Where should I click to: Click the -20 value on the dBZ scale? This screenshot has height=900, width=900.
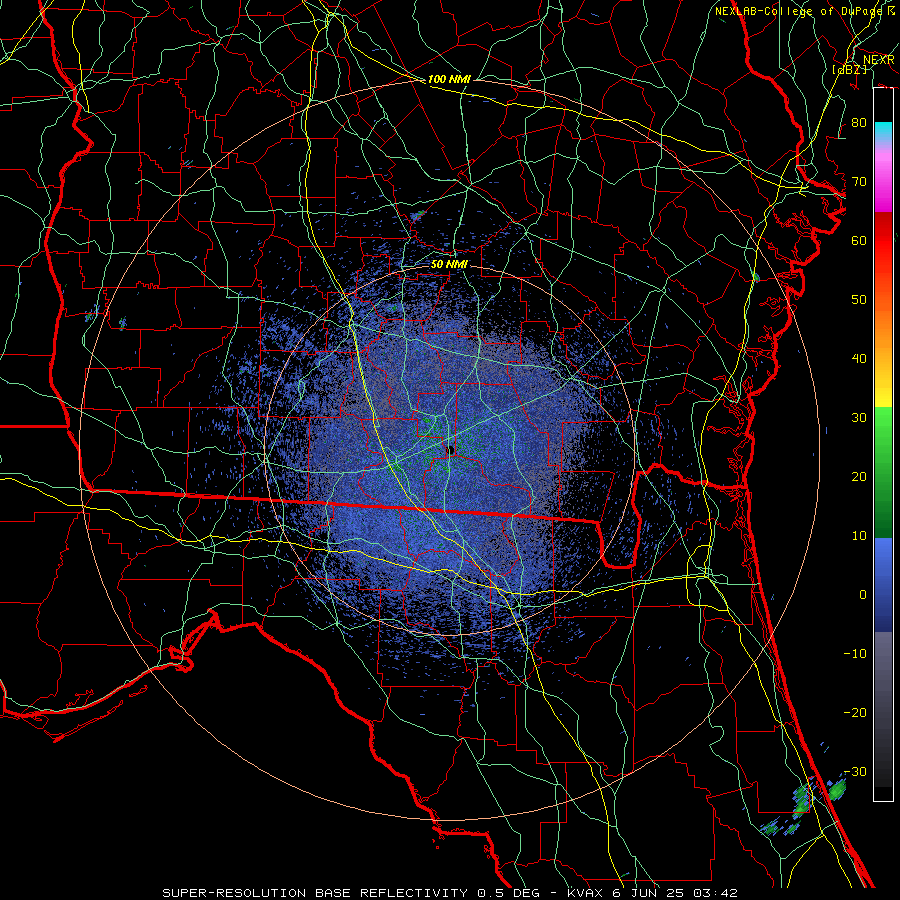[855, 713]
